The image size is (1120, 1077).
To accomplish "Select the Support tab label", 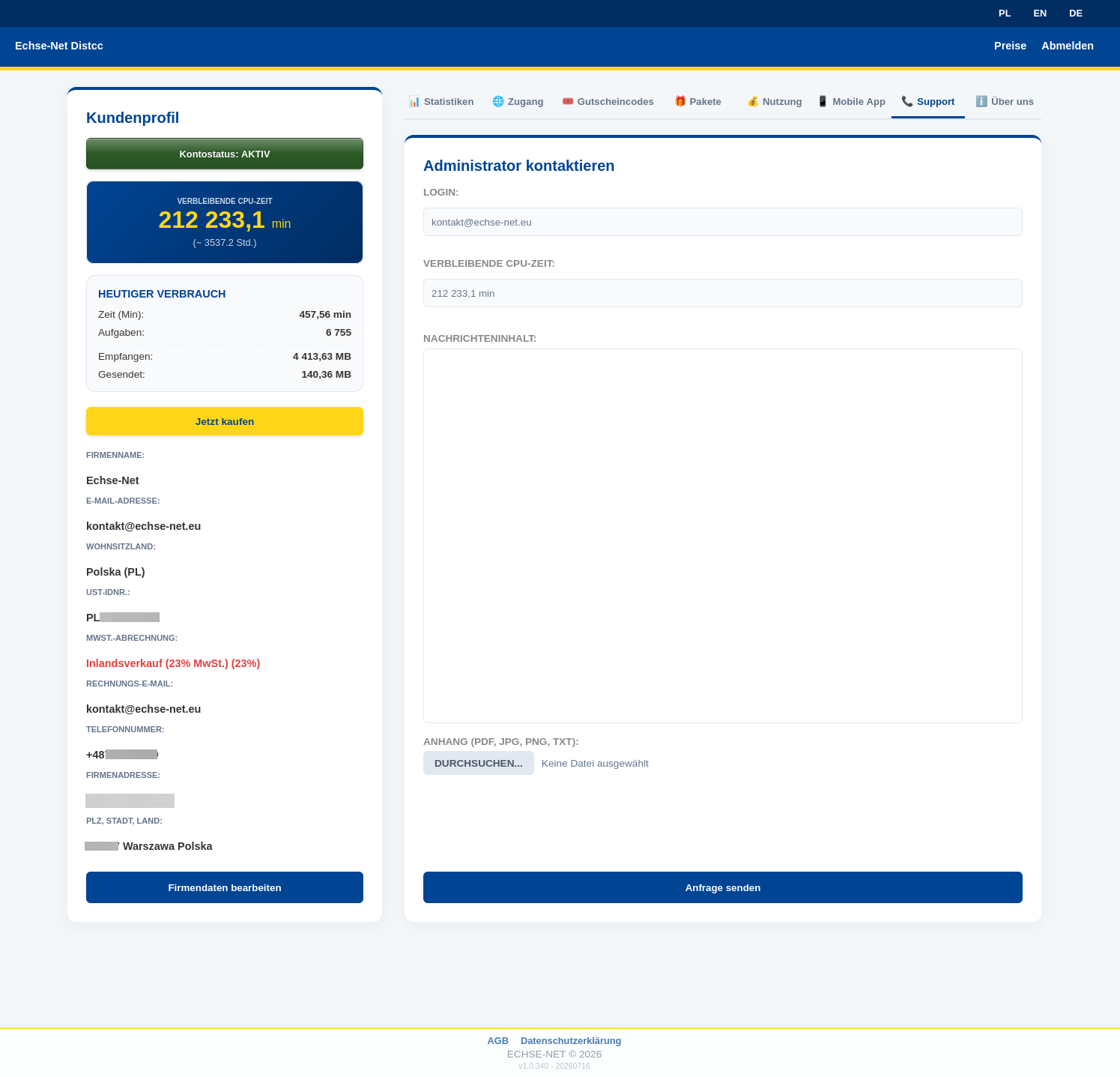I will click(x=936, y=102).
